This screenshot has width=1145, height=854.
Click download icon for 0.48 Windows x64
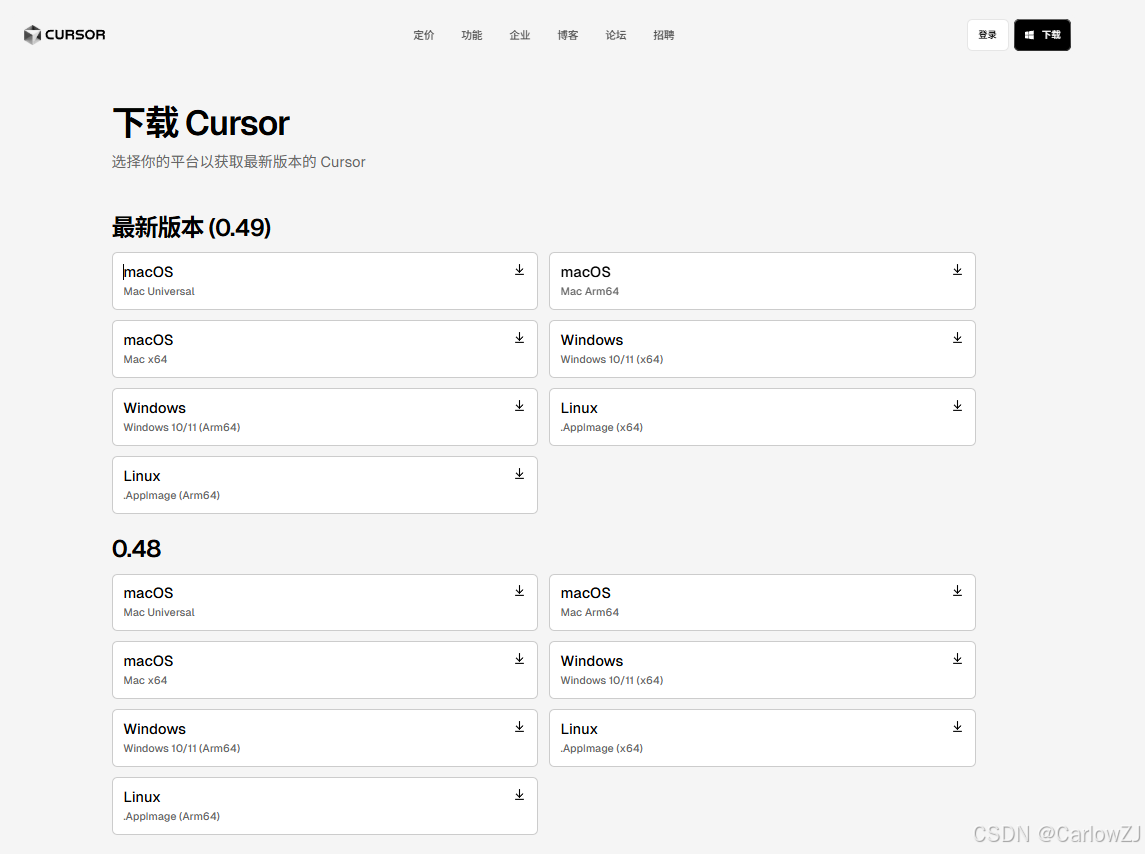point(957,659)
